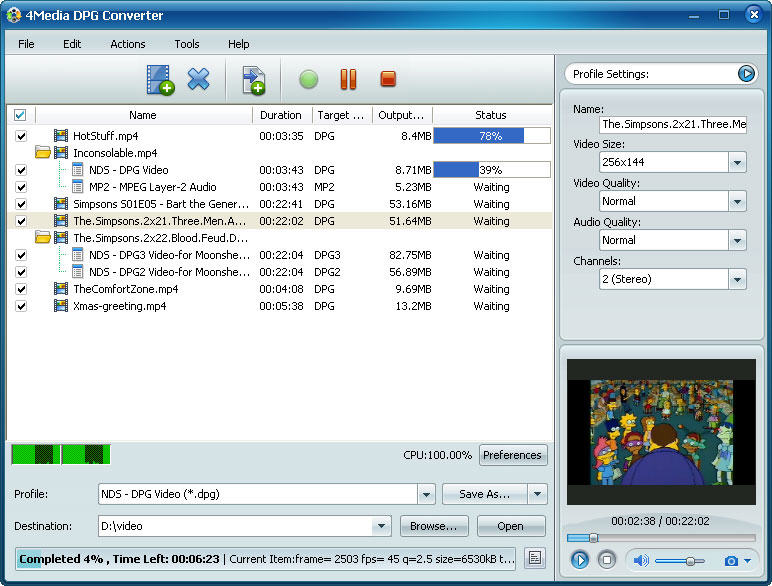This screenshot has width=772, height=586.
Task: Click the Open destination button
Action: pyautogui.click(x=511, y=526)
